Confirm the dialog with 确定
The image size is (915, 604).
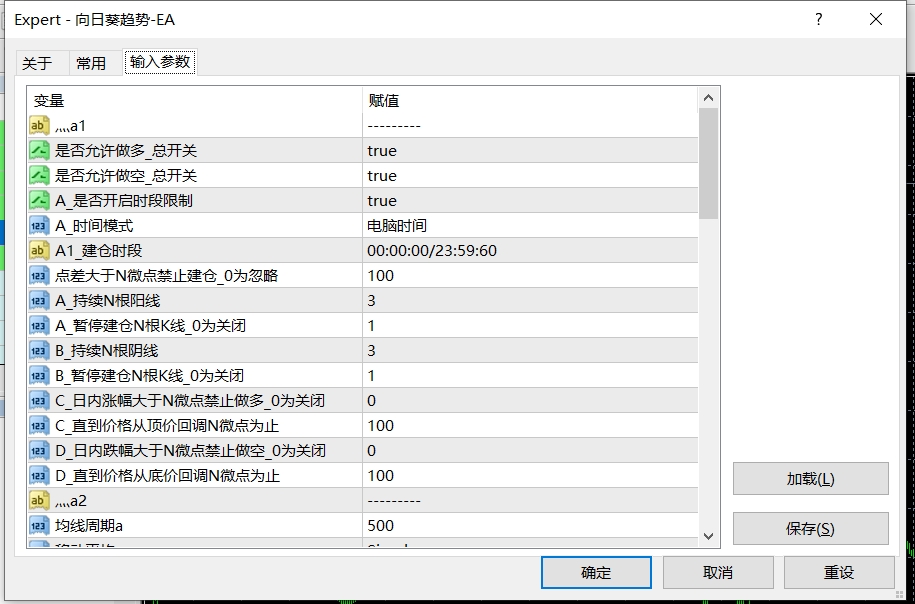(595, 572)
